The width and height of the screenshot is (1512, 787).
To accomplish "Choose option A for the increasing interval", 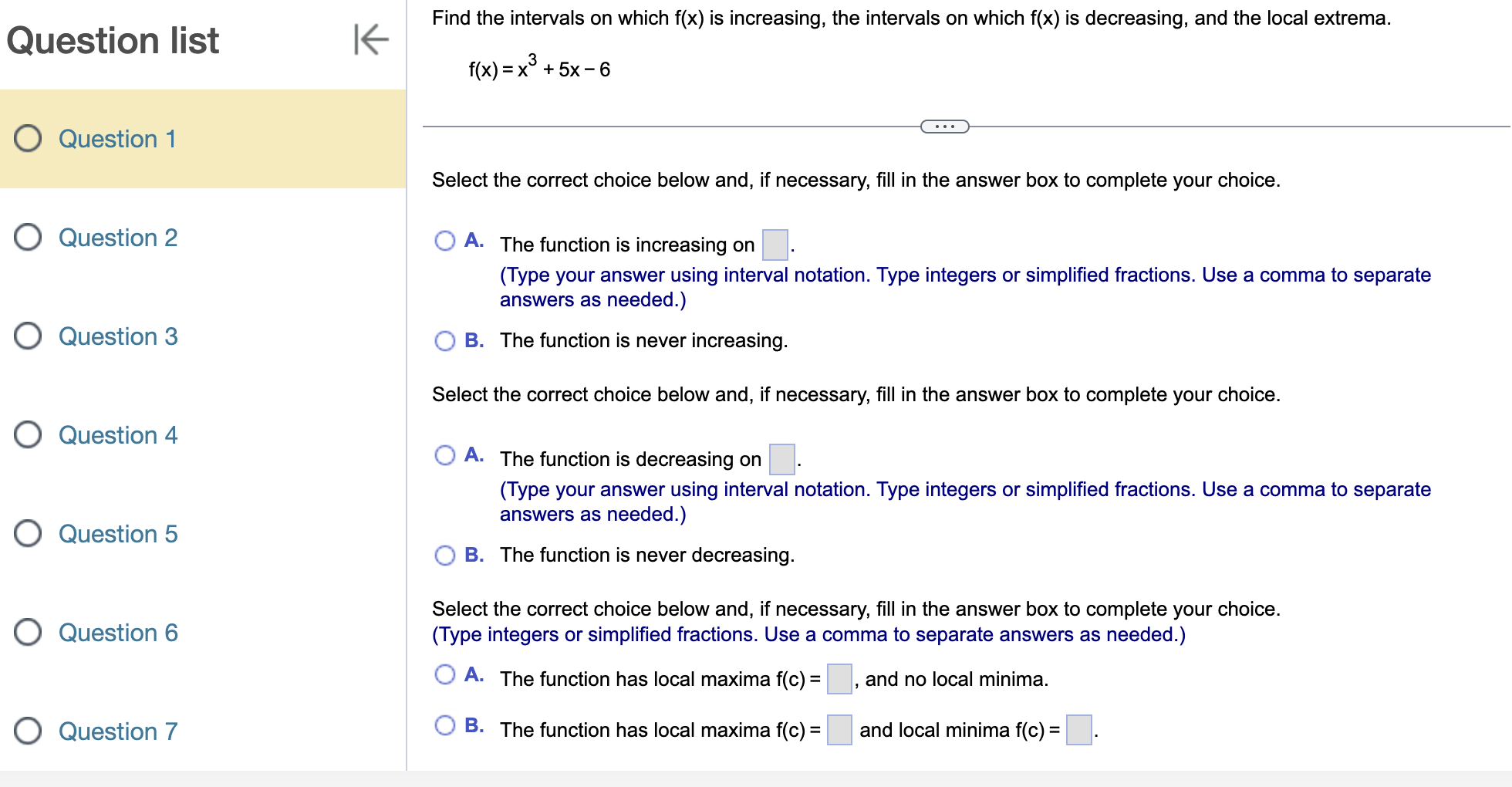I will point(445,241).
